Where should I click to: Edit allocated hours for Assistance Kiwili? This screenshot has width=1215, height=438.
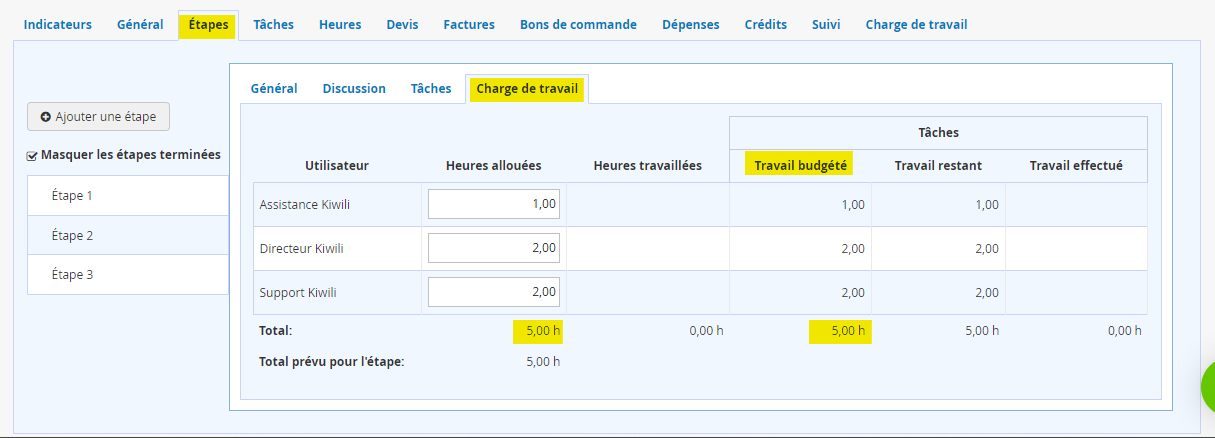(x=494, y=204)
